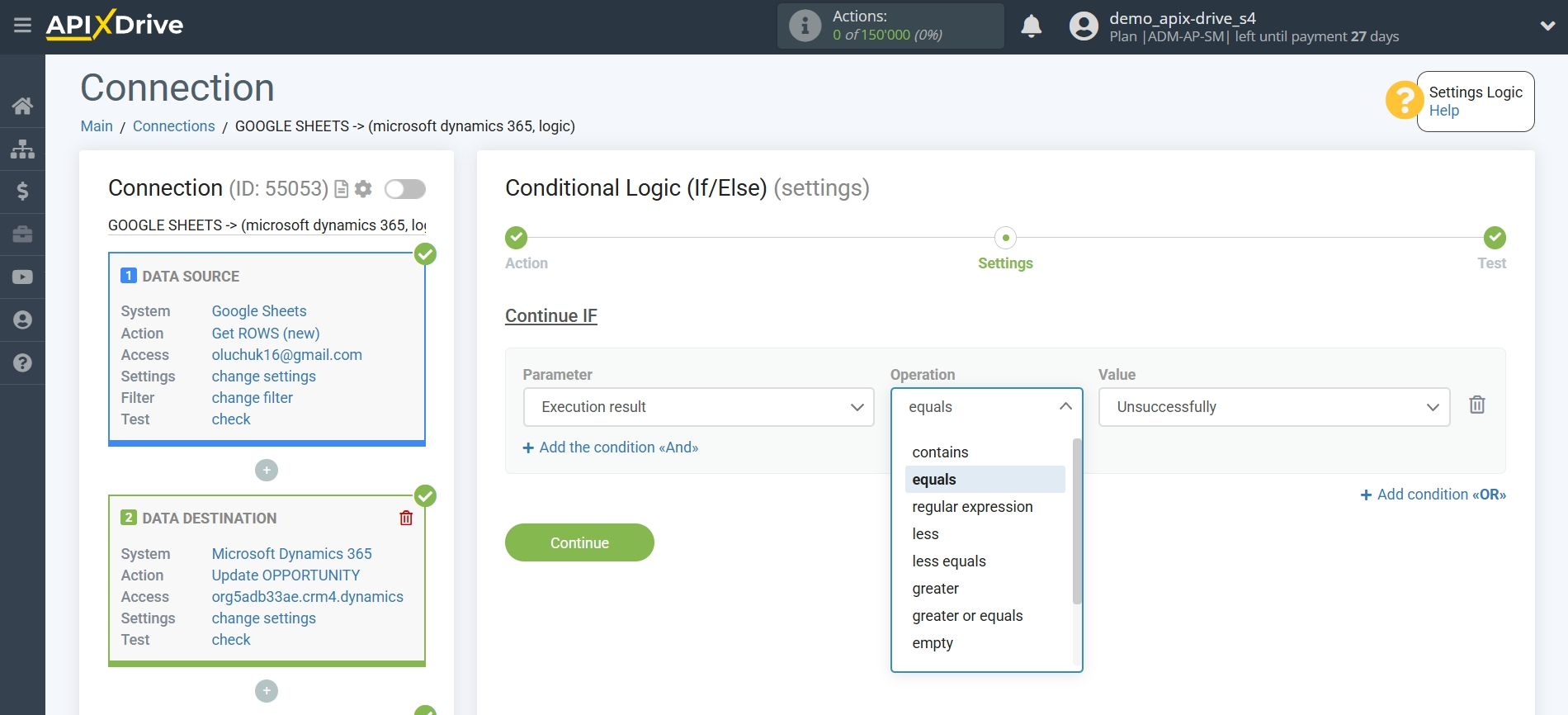Click the actions info icon
The height and width of the screenshot is (715, 1568).
pos(805,26)
